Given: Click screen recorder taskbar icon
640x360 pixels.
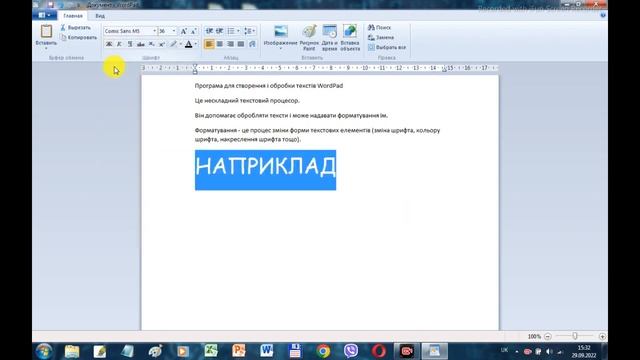Looking at the screenshot, I should 407,351.
